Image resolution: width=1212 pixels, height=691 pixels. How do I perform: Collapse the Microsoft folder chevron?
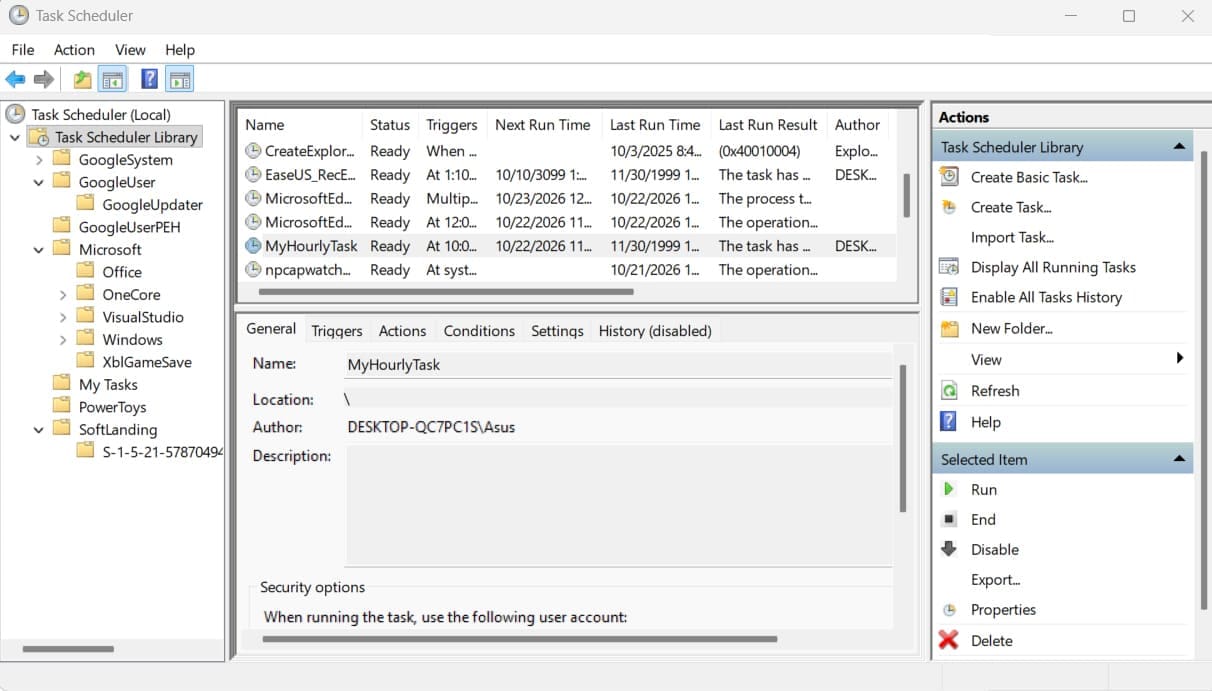[x=39, y=250]
